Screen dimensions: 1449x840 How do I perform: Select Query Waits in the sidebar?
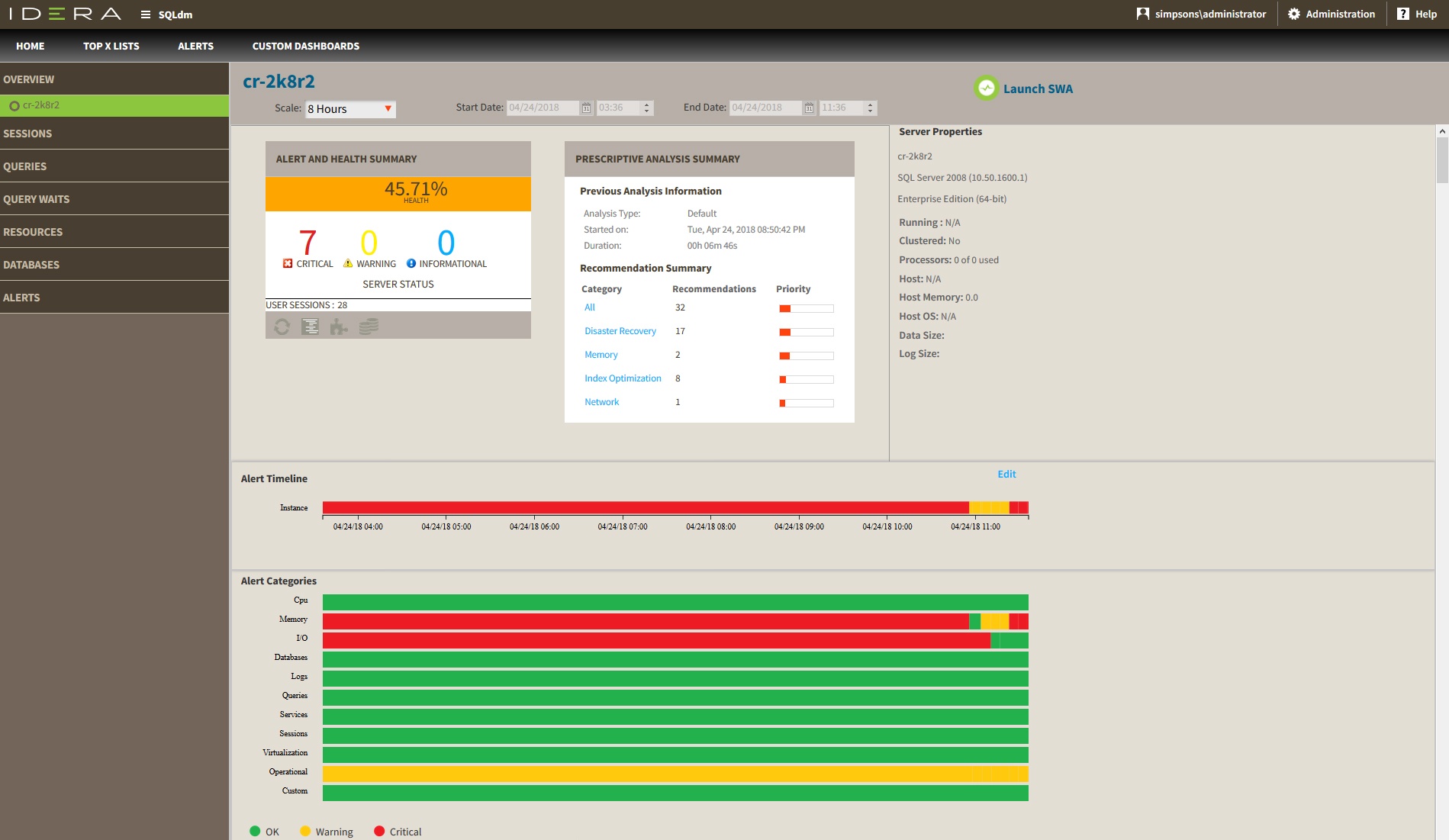(x=37, y=199)
